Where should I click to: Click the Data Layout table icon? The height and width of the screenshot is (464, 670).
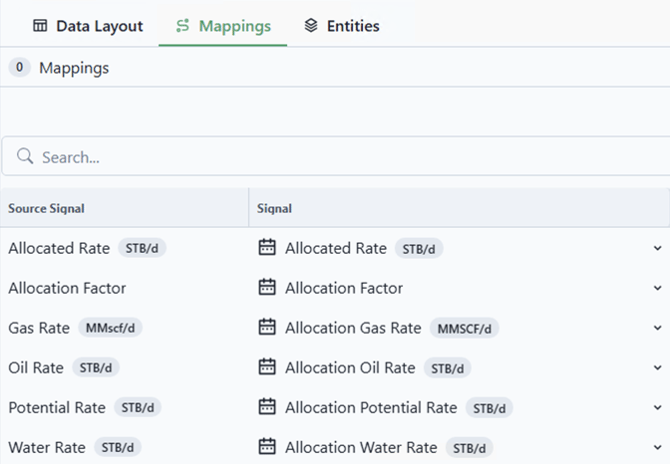pyautogui.click(x=40, y=26)
